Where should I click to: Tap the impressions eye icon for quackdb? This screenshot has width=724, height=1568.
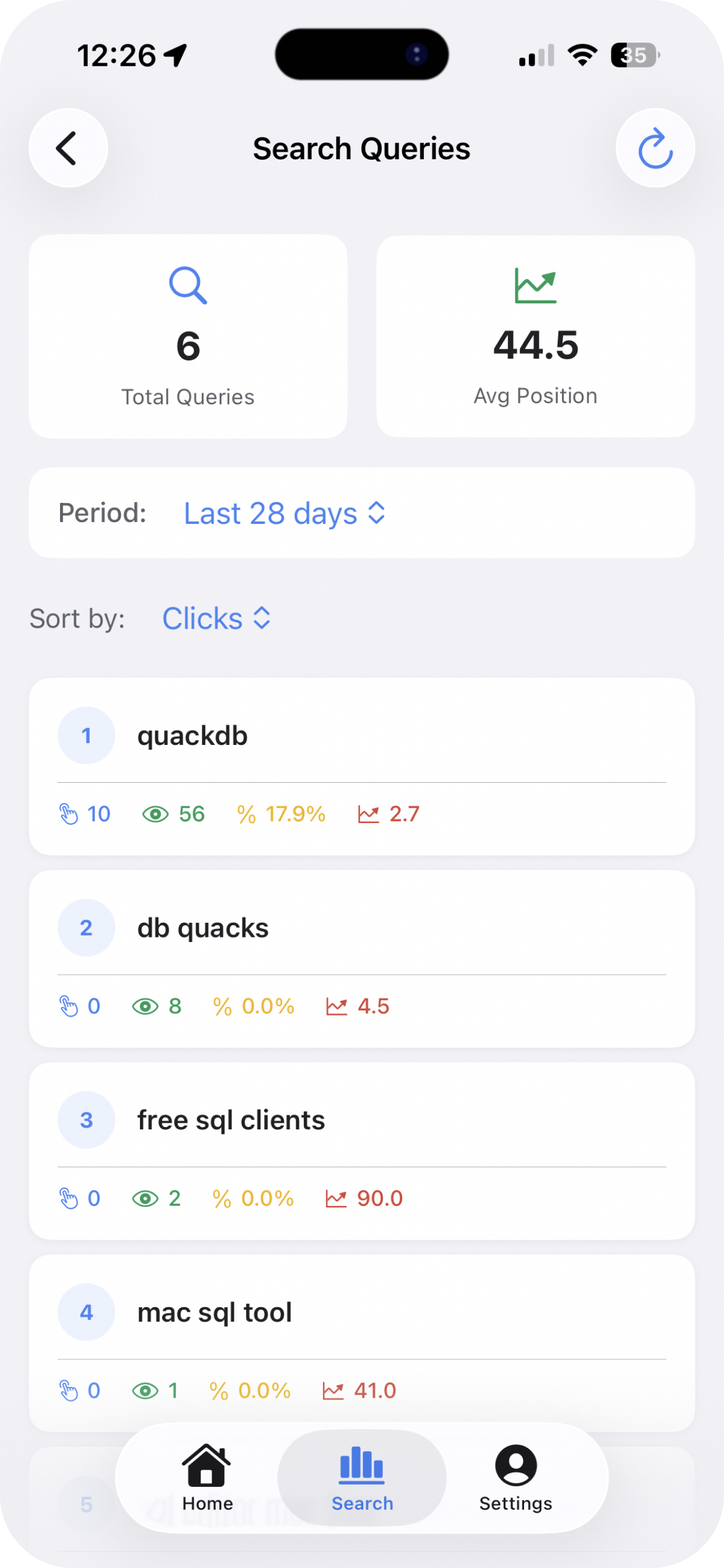155,814
